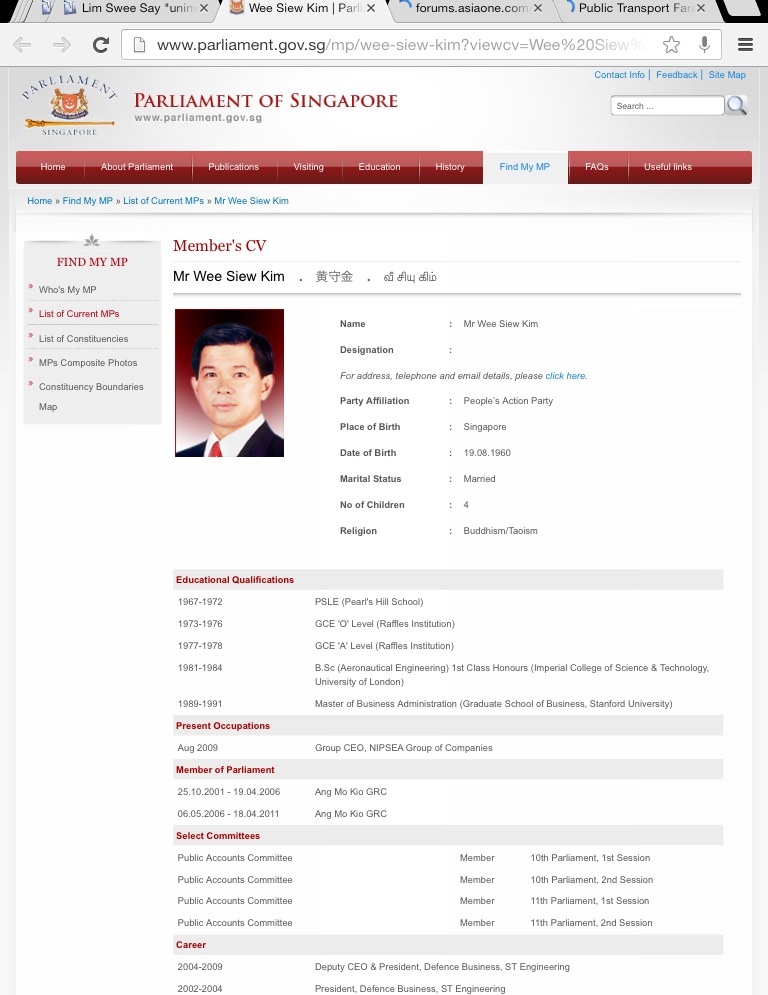Open the Site Map link

[x=727, y=75]
